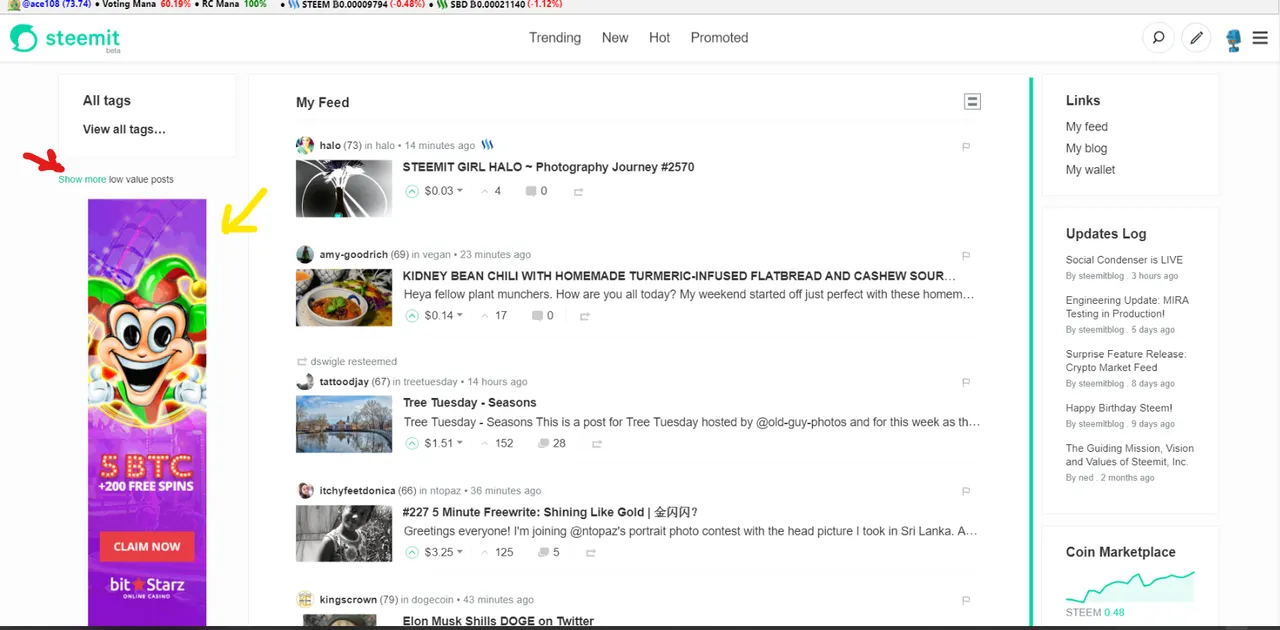This screenshot has width=1280, height=630.
Task: Flag kingscrown's dogecoin post
Action: pos(966,600)
